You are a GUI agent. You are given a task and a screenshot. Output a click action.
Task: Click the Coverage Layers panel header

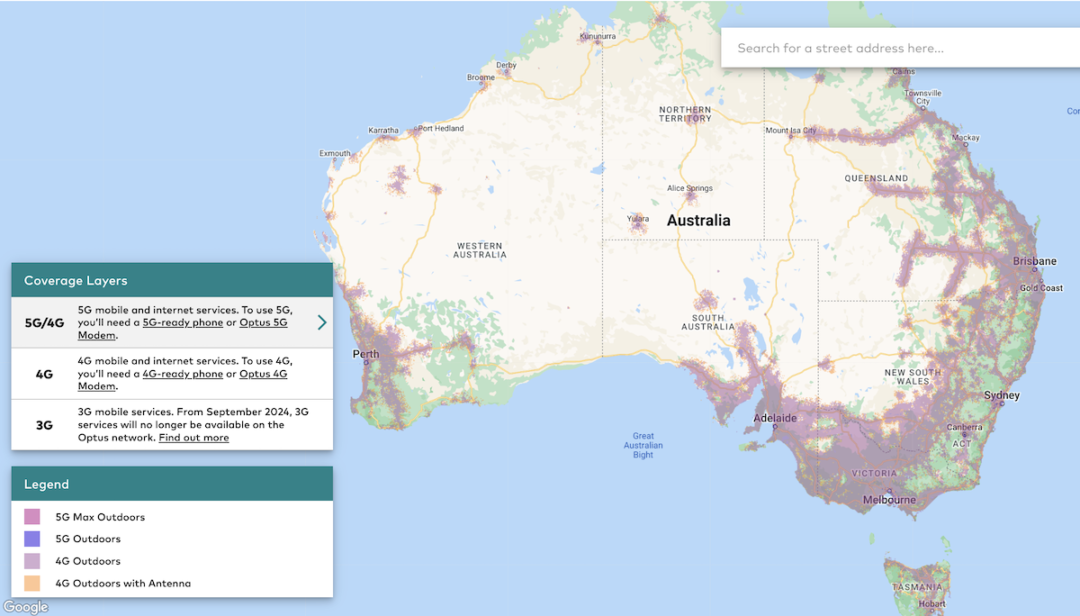point(75,280)
